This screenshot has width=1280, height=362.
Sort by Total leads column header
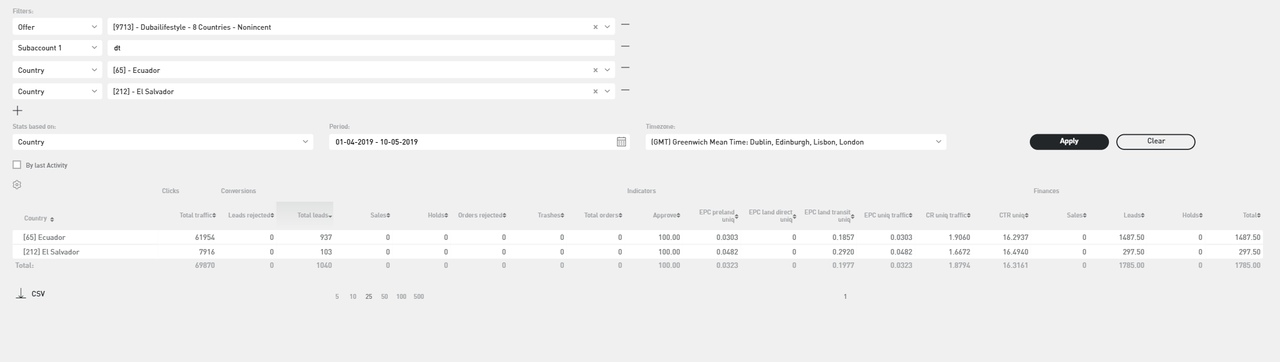(314, 215)
